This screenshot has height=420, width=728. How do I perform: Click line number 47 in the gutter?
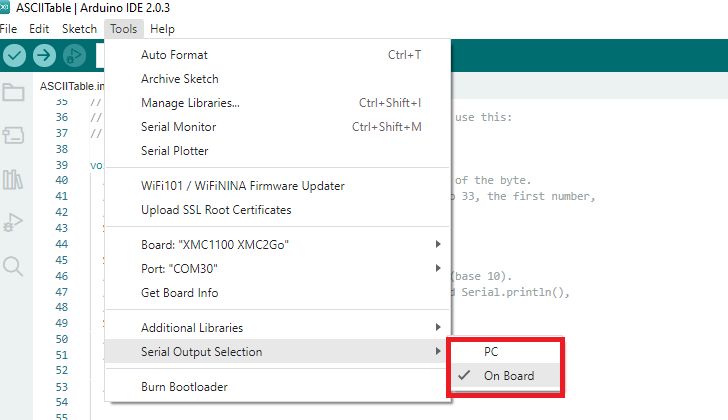pos(61,292)
